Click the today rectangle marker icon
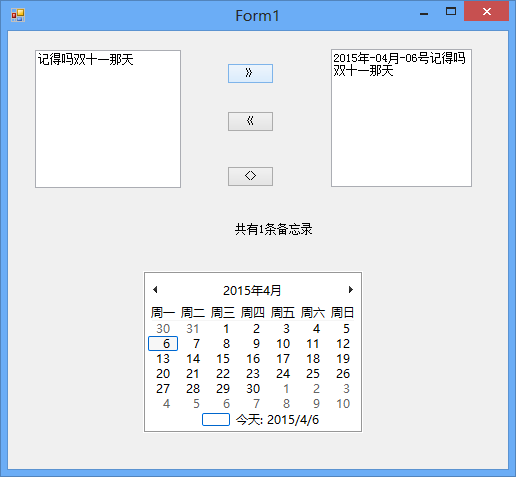The image size is (516, 477). (216, 419)
